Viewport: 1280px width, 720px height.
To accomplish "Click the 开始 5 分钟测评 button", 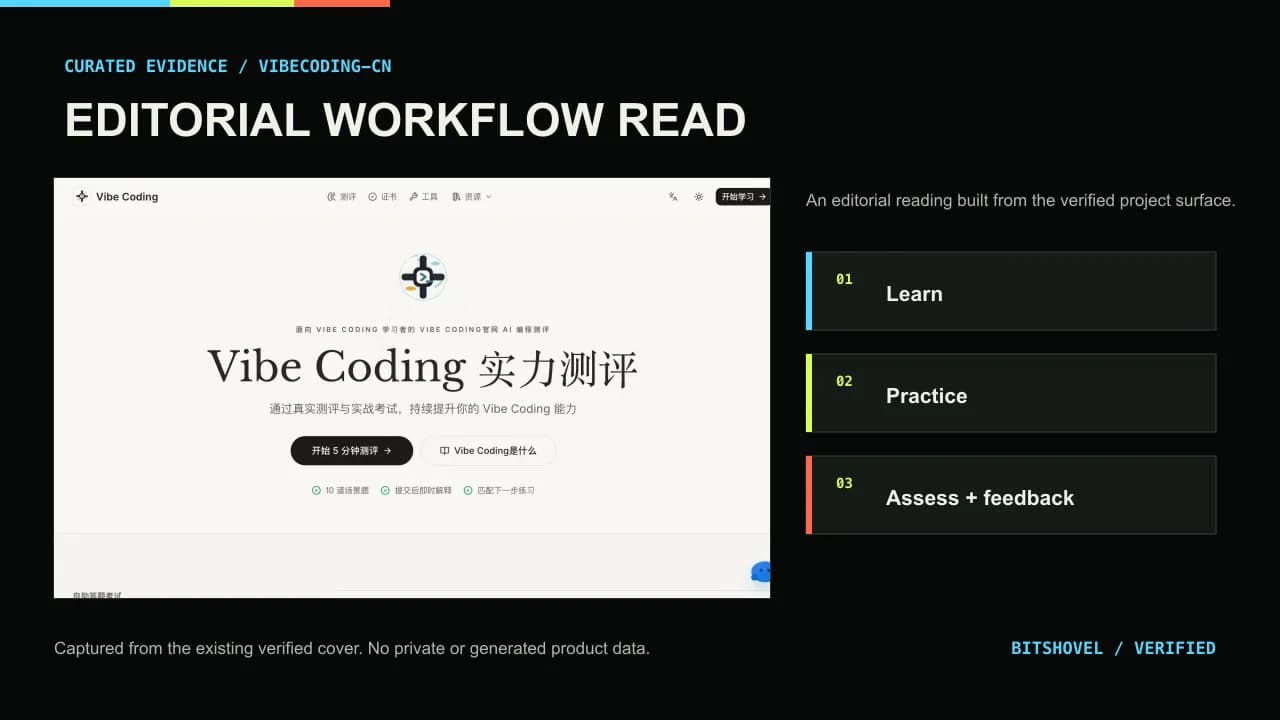I will point(352,451).
